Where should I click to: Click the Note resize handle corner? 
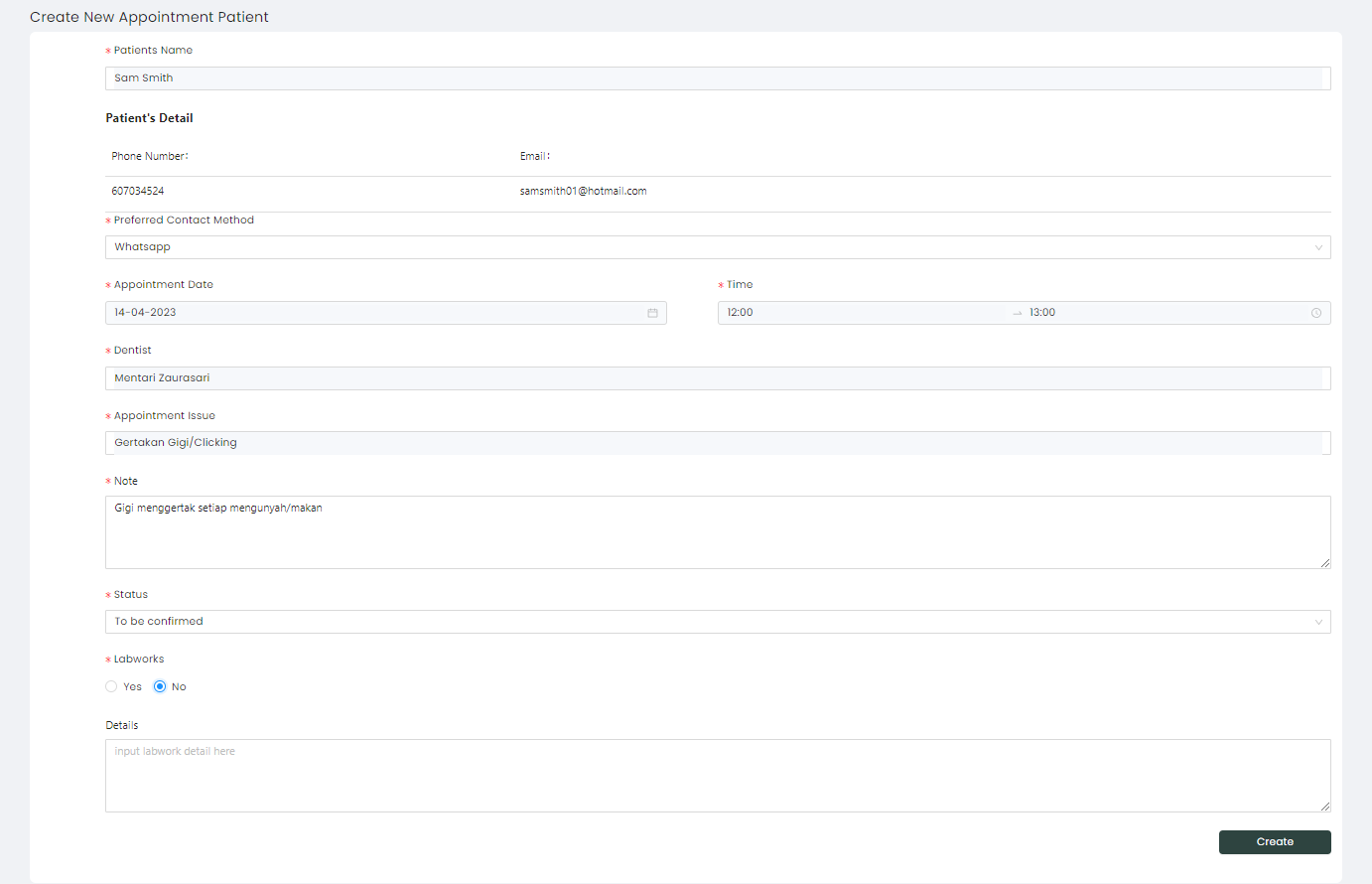coord(1324,563)
